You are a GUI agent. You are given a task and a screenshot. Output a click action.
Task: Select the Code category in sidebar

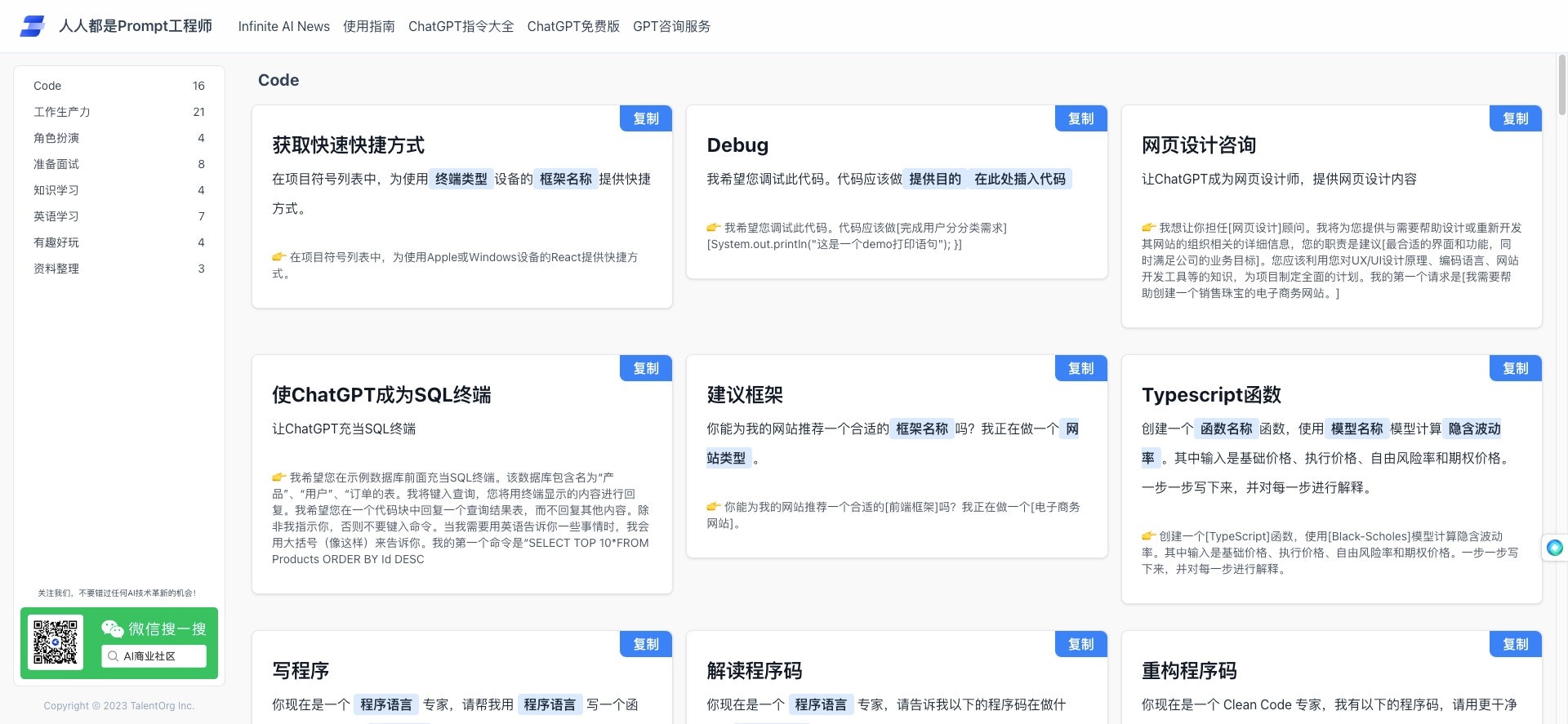pos(119,86)
